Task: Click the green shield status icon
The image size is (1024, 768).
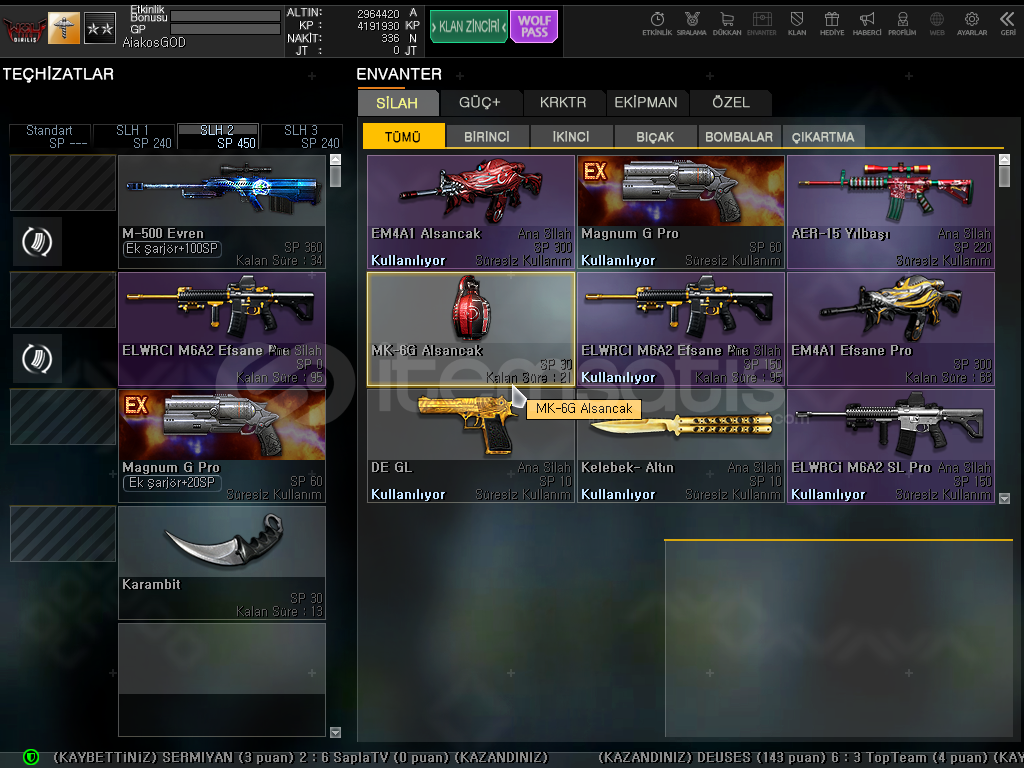Action: [31, 757]
